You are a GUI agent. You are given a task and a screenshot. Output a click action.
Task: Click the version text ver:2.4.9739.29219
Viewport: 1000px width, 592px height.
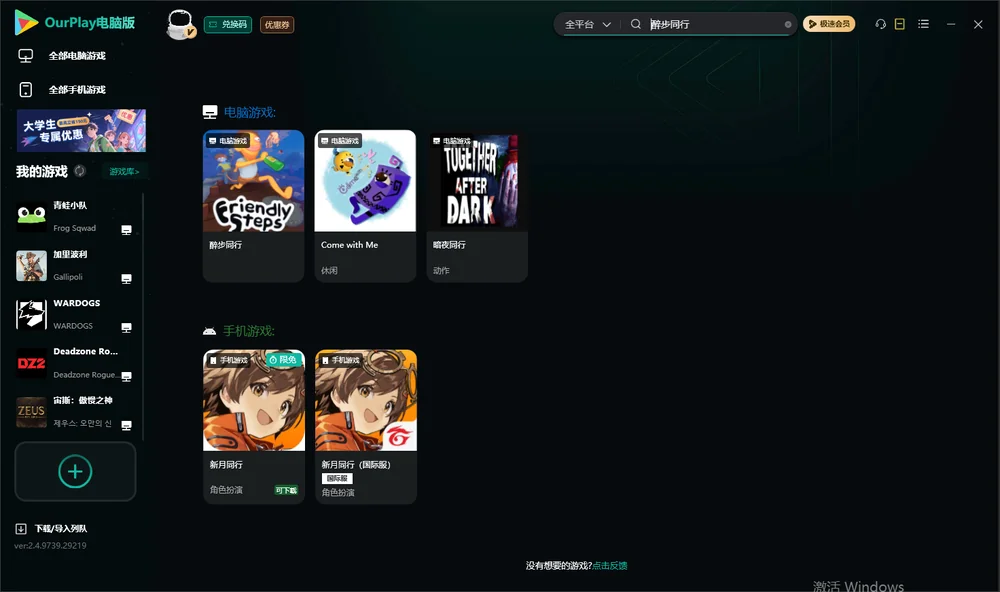[50, 546]
